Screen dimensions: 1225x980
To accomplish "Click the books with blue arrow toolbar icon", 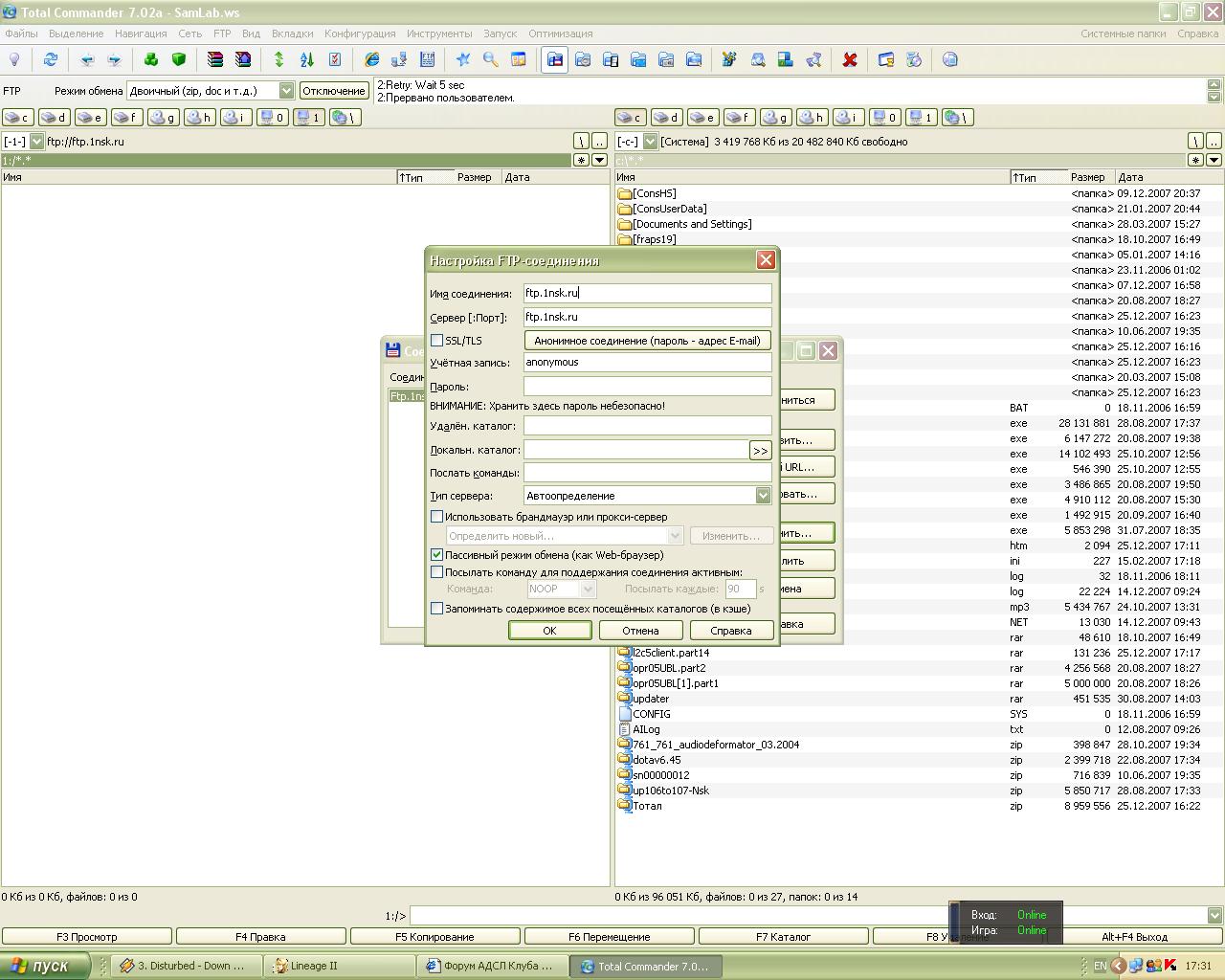I will [243, 59].
